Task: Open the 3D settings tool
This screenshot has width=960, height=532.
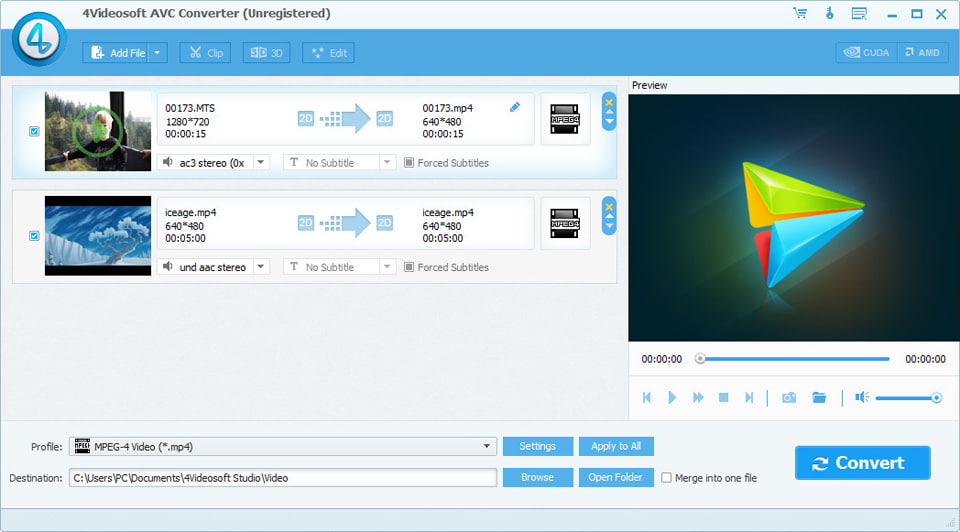Action: pos(266,53)
